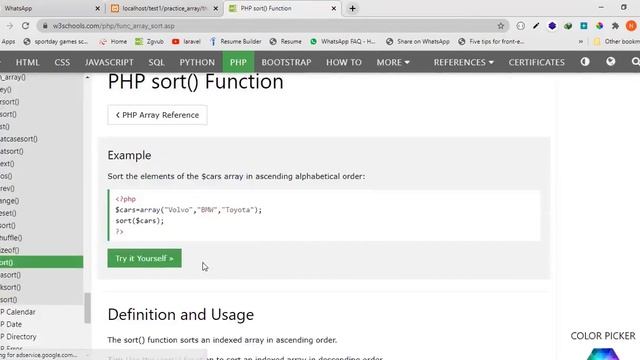Open PHP Calendar in the sidebar
The image size is (640, 360).
coord(41,312)
